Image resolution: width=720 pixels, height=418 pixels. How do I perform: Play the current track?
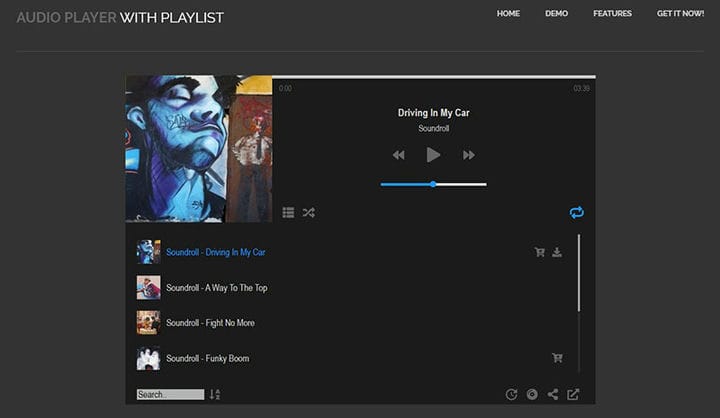pos(433,155)
